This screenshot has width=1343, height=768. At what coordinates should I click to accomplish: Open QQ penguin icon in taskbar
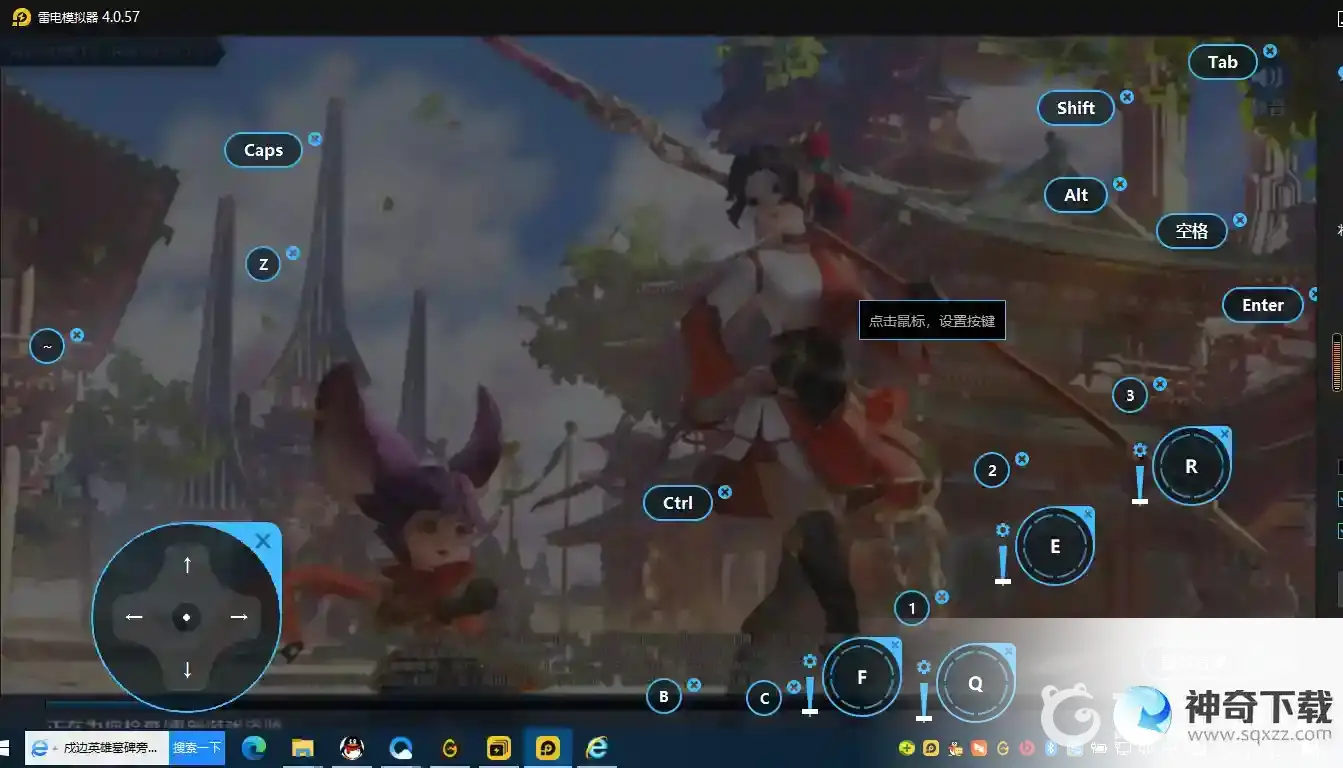[351, 748]
